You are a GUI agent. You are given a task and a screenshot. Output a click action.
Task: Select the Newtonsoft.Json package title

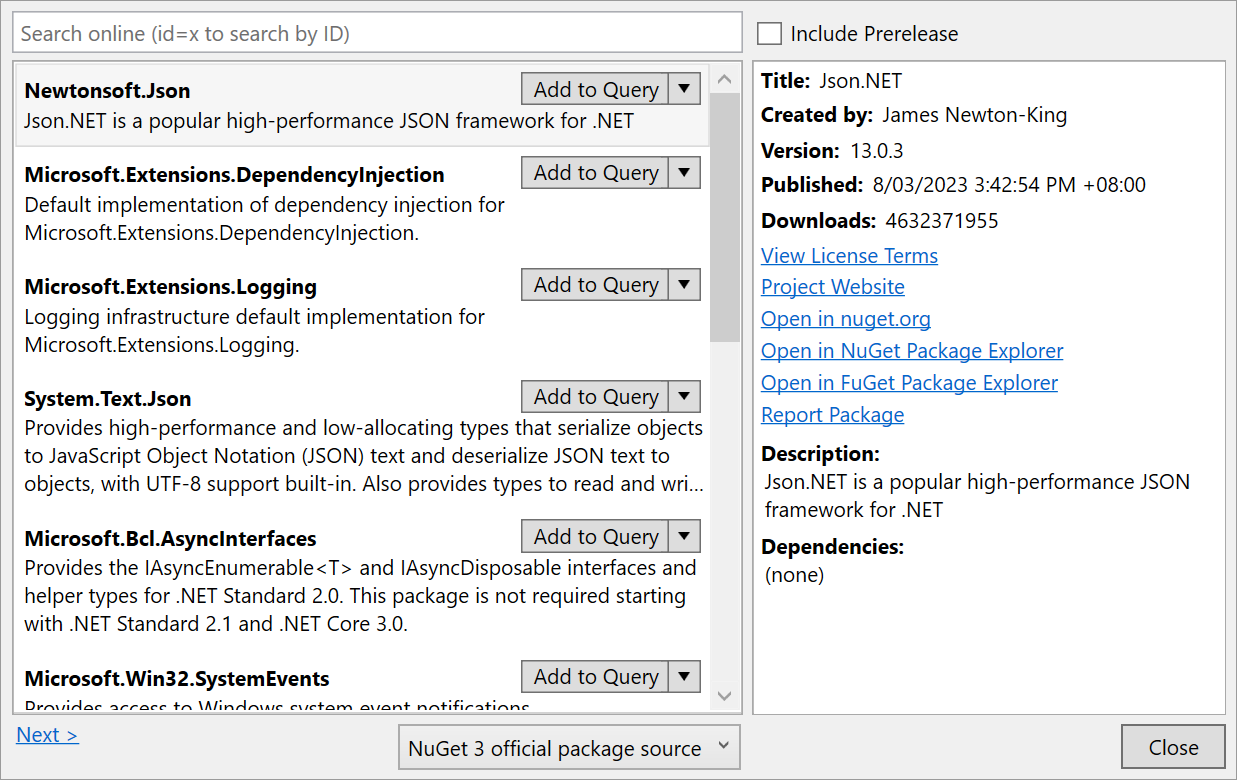[x=107, y=91]
